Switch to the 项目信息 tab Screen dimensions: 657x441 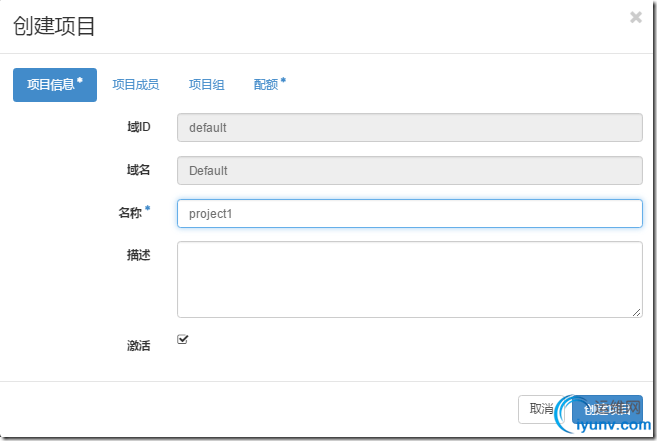[x=54, y=85]
